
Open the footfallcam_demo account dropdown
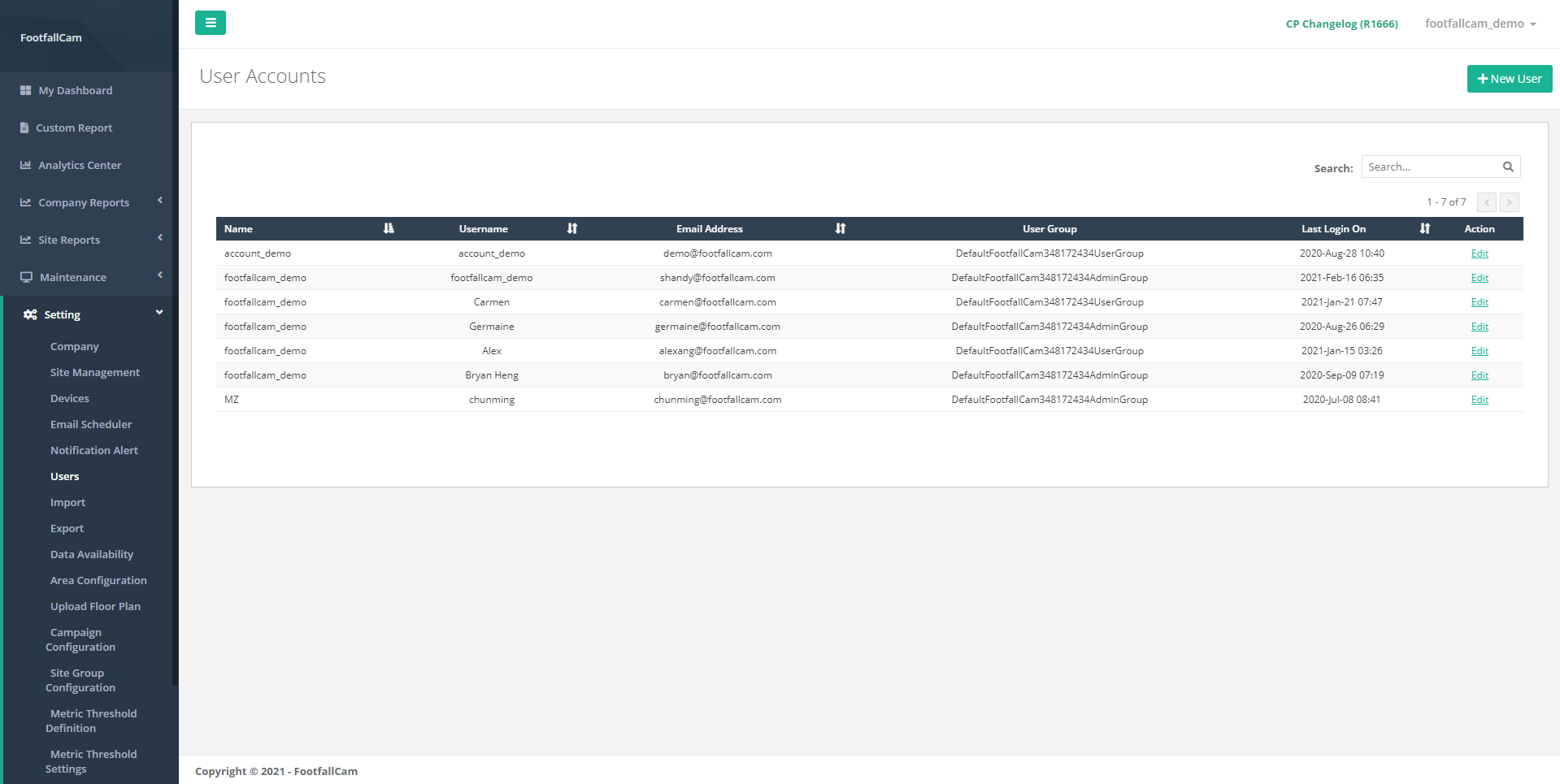coord(1481,23)
